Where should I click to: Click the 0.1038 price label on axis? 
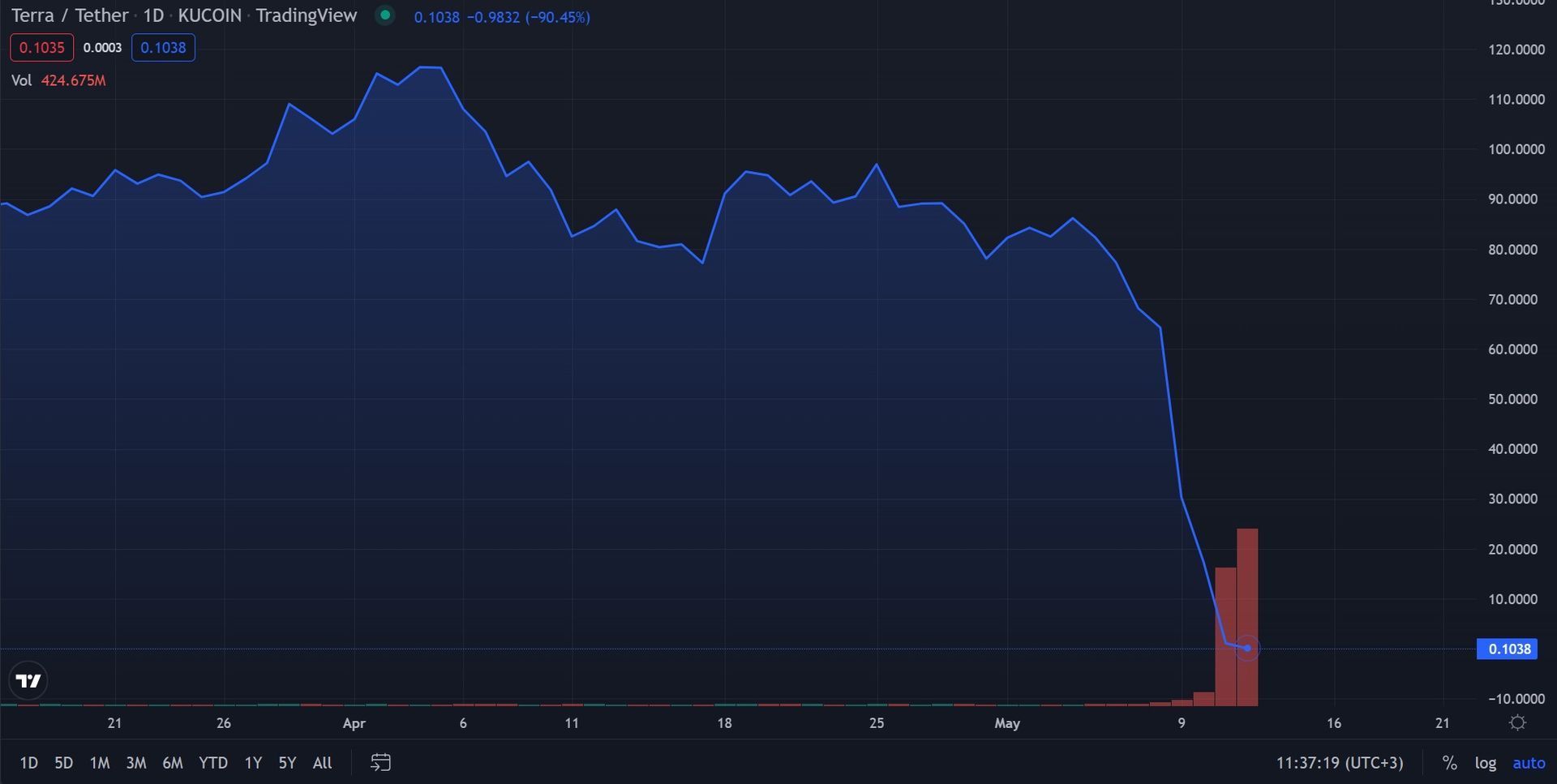1508,649
